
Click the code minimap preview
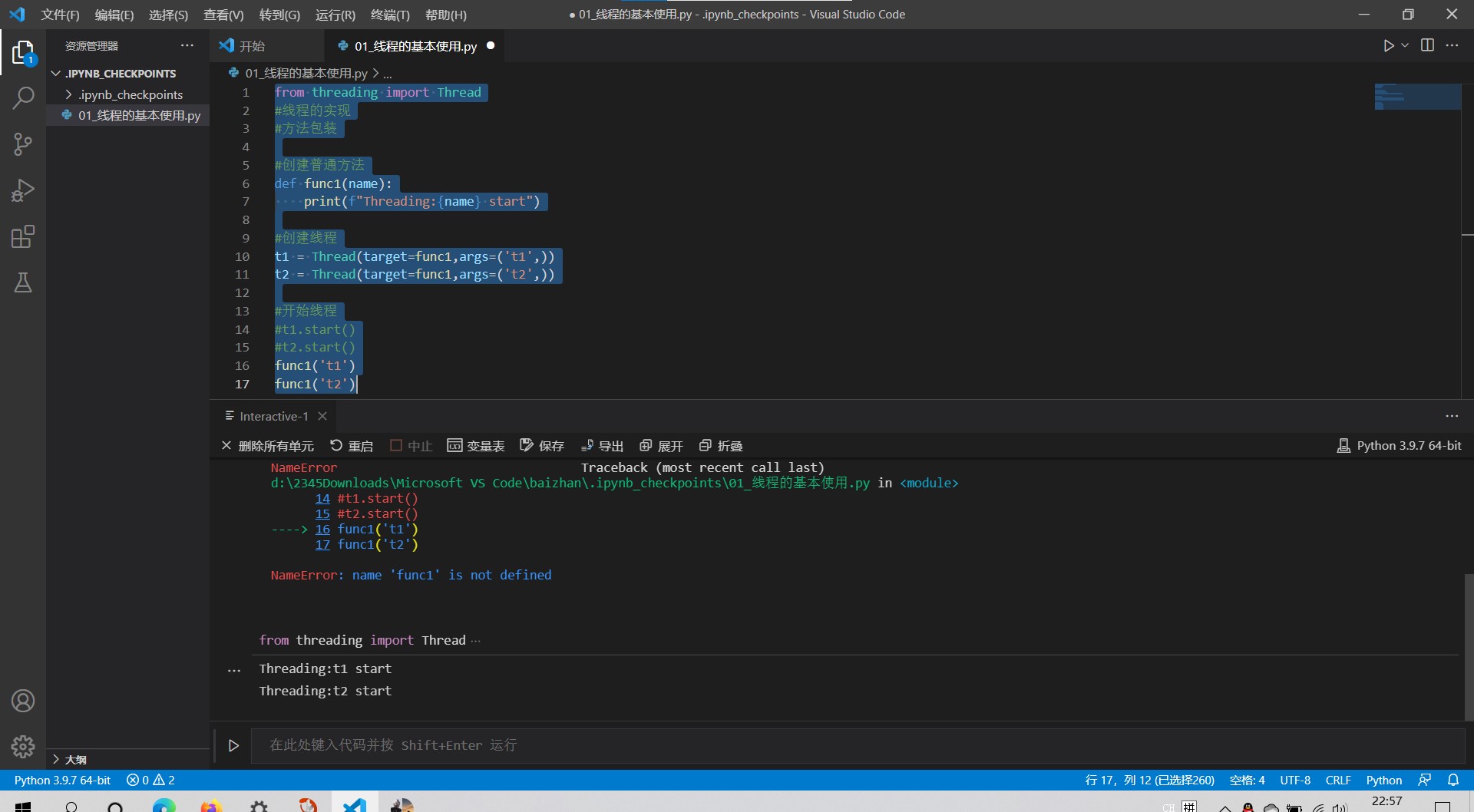click(x=1417, y=97)
